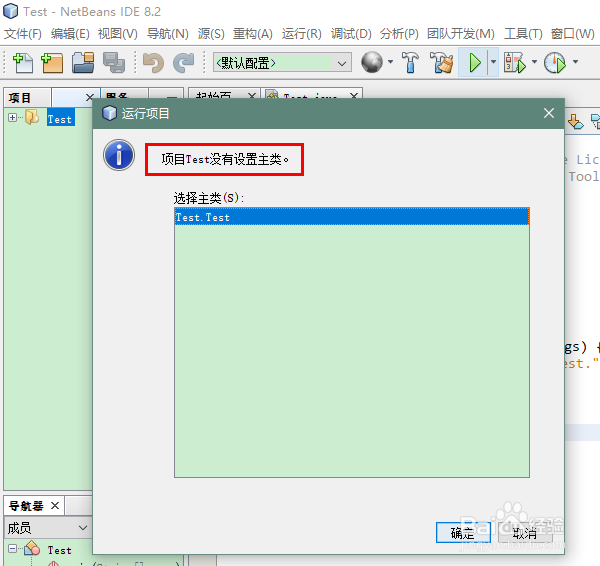The image size is (600, 566).
Task: Select Test project in Projects tree
Action: (60, 119)
